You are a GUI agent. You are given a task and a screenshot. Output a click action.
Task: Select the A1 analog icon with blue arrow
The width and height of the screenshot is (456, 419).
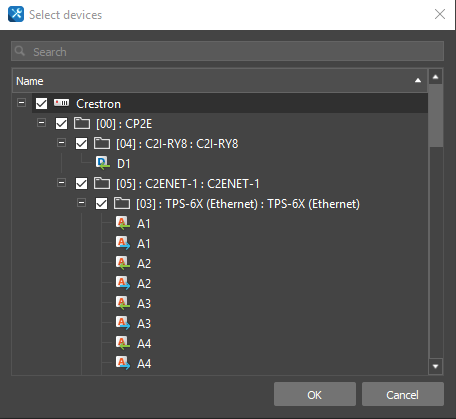click(x=123, y=243)
